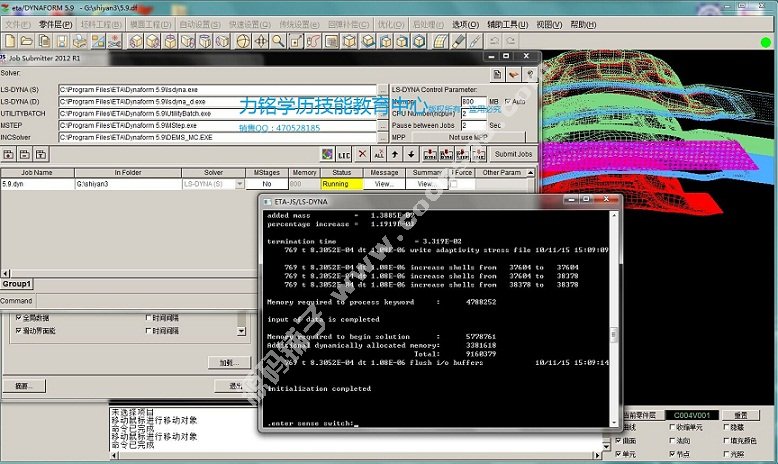Browse for the LS-DYNA (S) solver path

pyautogui.click(x=383, y=90)
